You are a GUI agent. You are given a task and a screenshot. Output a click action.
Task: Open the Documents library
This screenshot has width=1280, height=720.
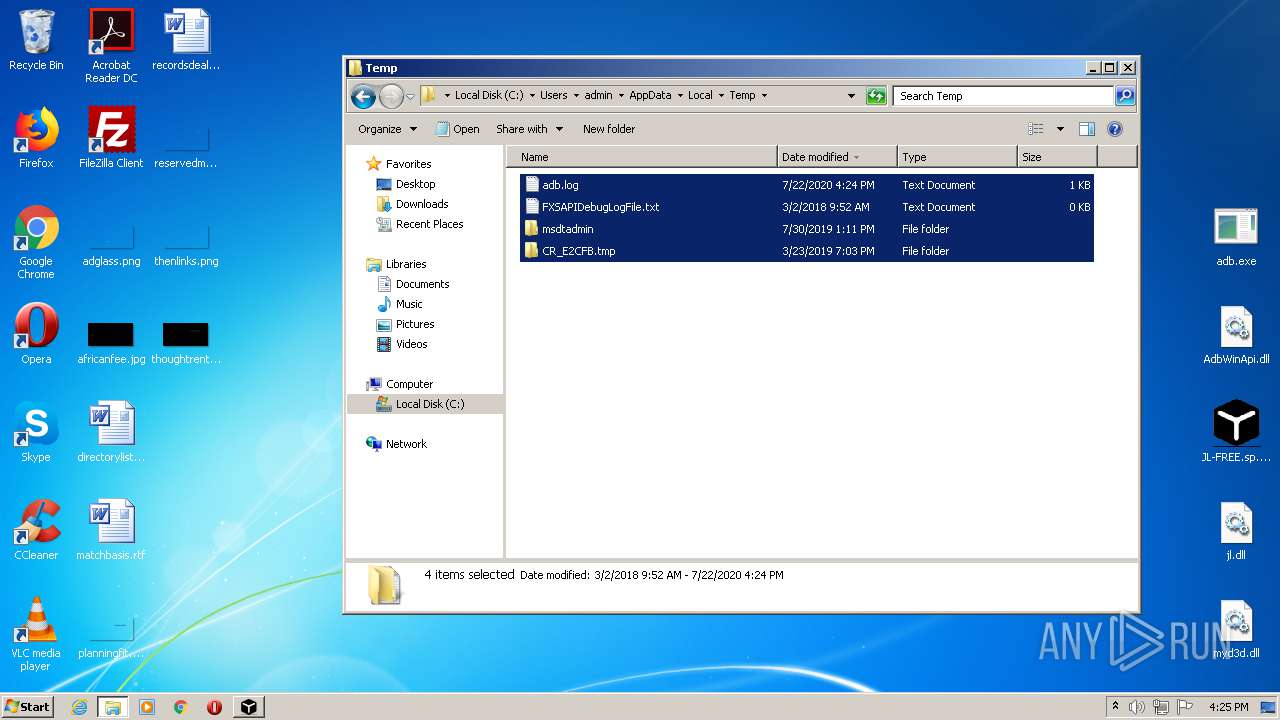[x=423, y=284]
